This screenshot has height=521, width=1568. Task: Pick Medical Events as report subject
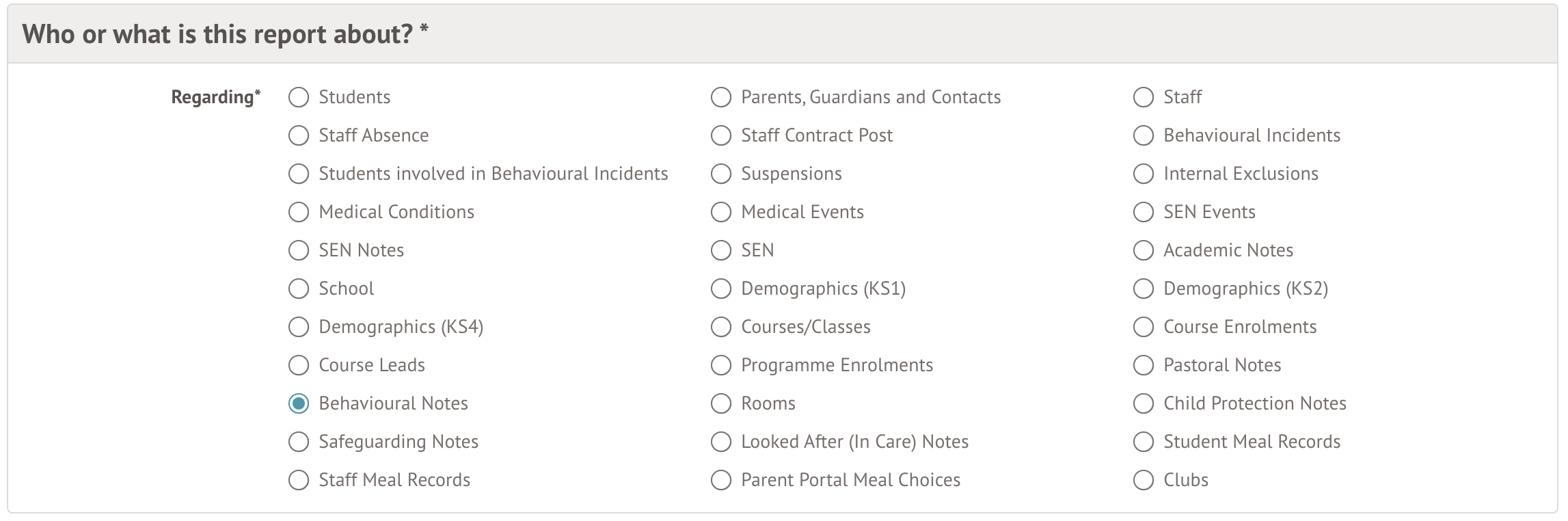(x=721, y=212)
